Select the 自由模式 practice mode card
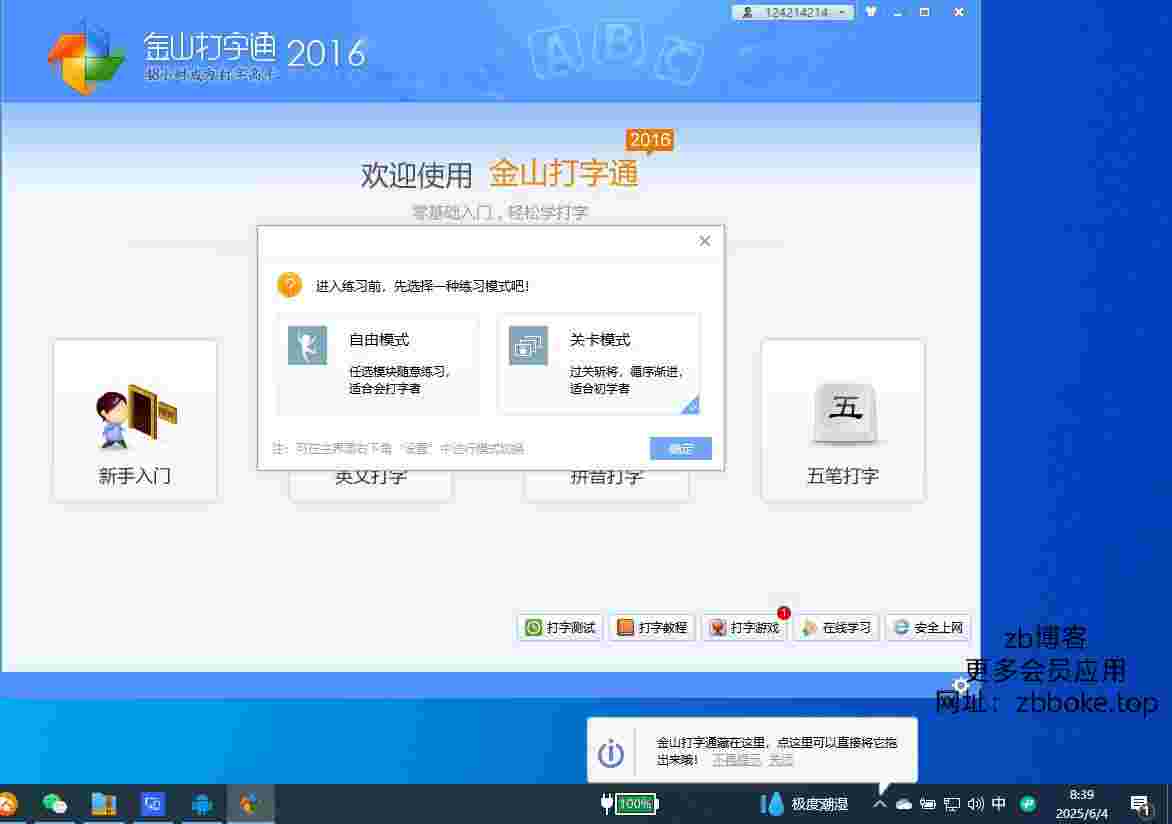 point(378,364)
